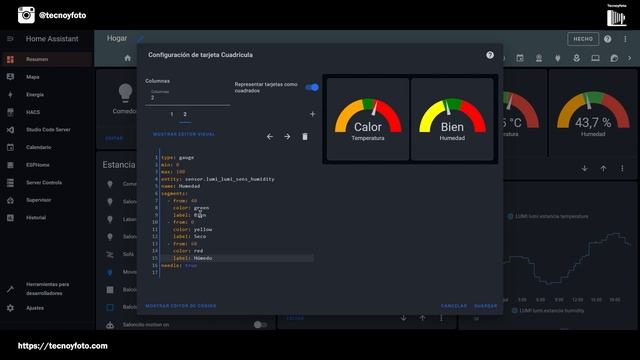Viewport: 640px width, 360px height.
Task: Click CANCELAR in the dialog
Action: (x=453, y=306)
